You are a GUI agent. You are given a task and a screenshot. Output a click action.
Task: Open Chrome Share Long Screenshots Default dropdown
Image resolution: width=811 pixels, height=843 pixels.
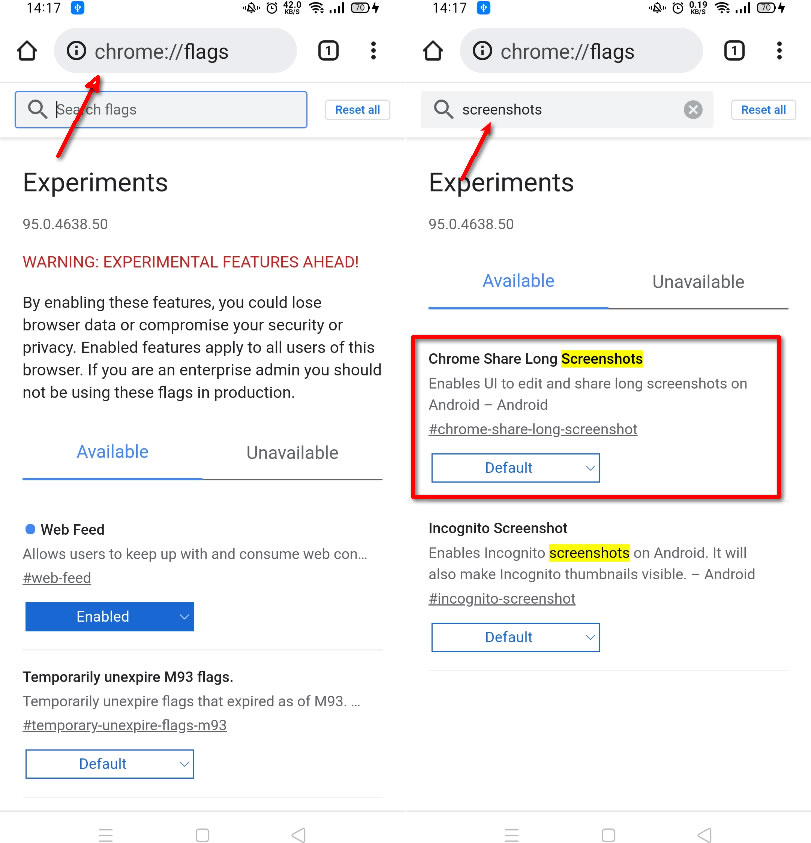[516, 468]
